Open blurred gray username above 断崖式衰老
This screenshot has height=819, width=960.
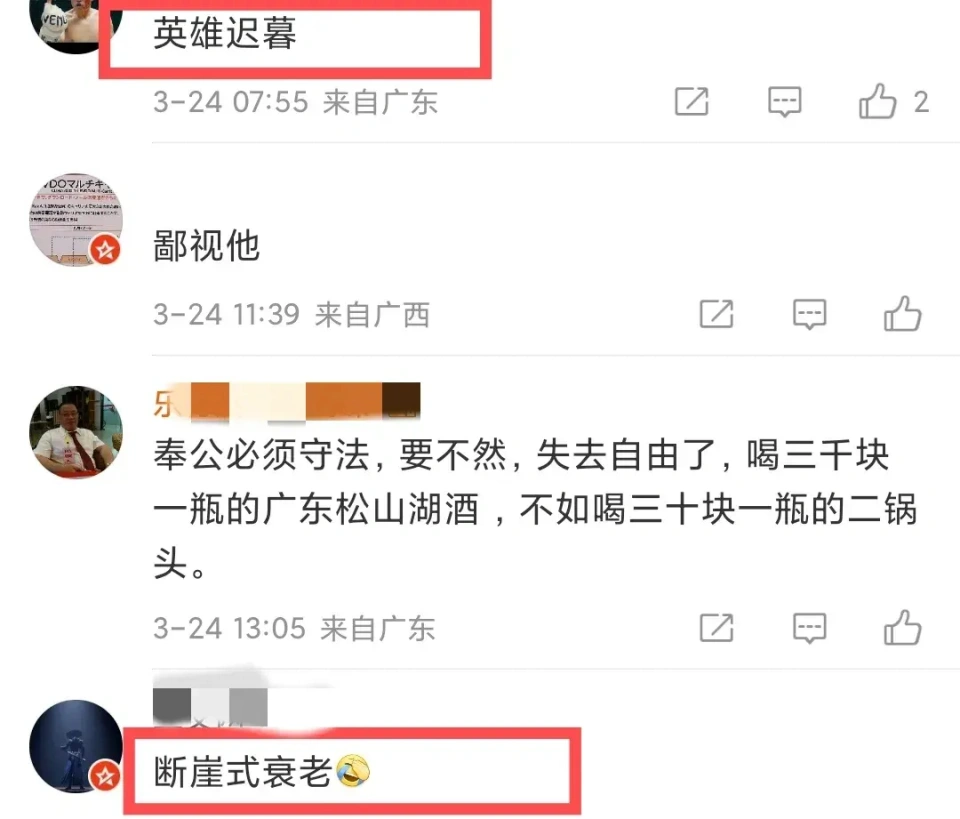tap(210, 705)
